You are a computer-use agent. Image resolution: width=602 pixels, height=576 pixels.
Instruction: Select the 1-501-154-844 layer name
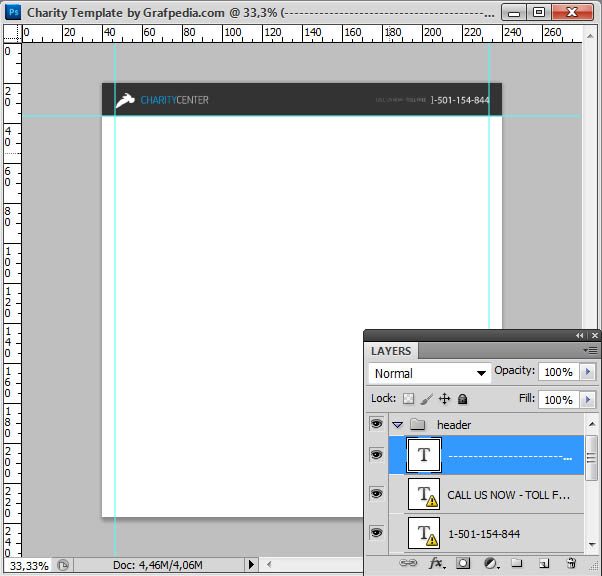tap(484, 534)
